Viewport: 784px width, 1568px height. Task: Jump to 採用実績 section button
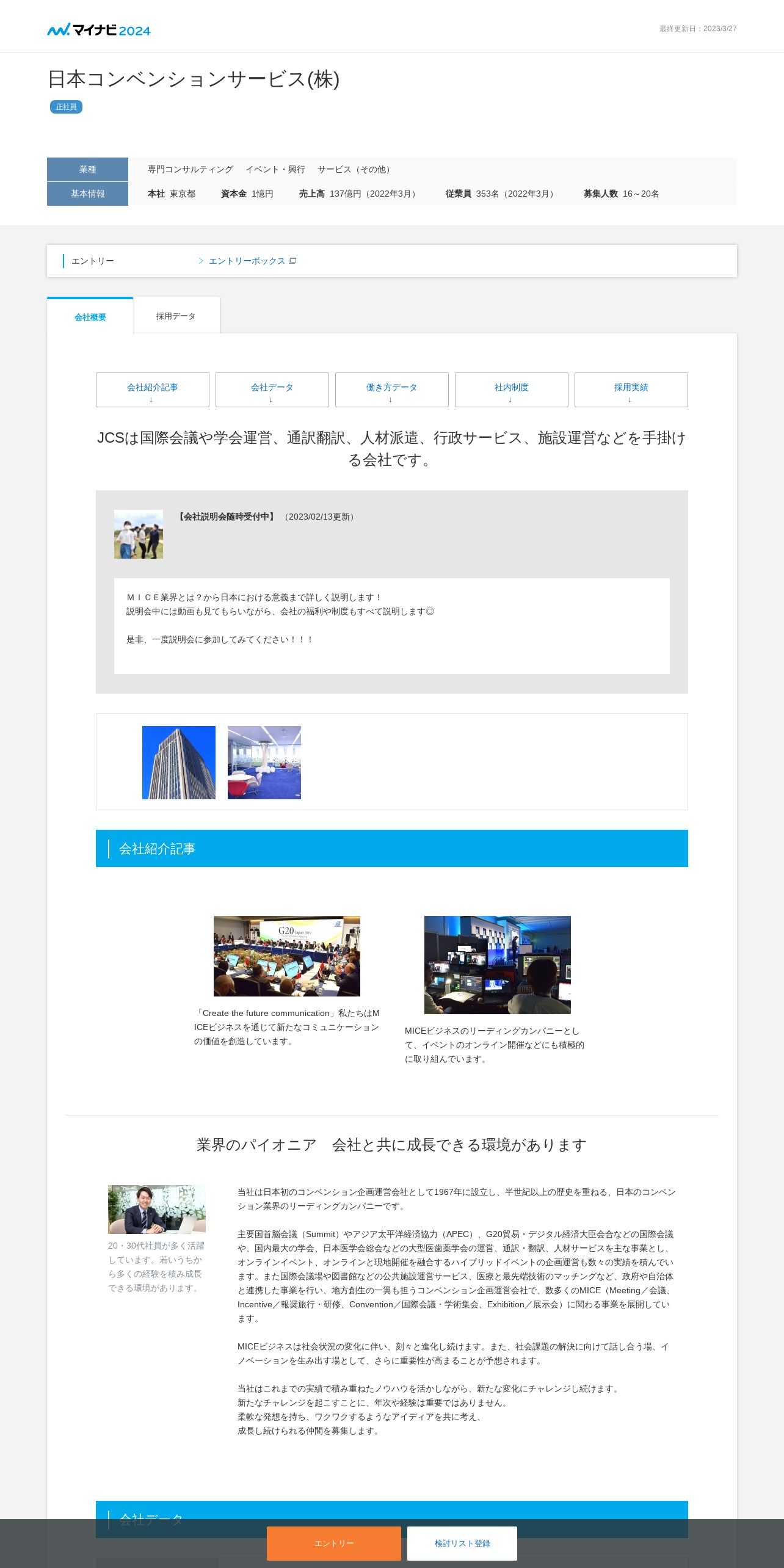click(x=631, y=390)
